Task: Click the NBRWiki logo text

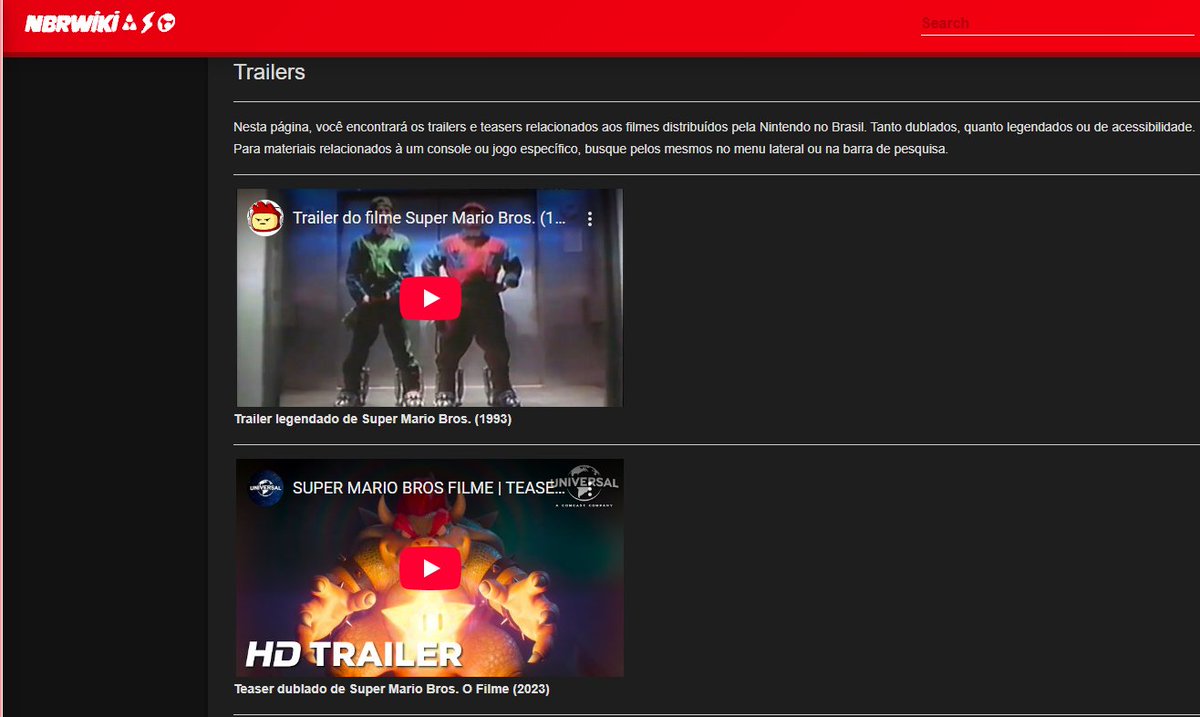Action: [70, 23]
